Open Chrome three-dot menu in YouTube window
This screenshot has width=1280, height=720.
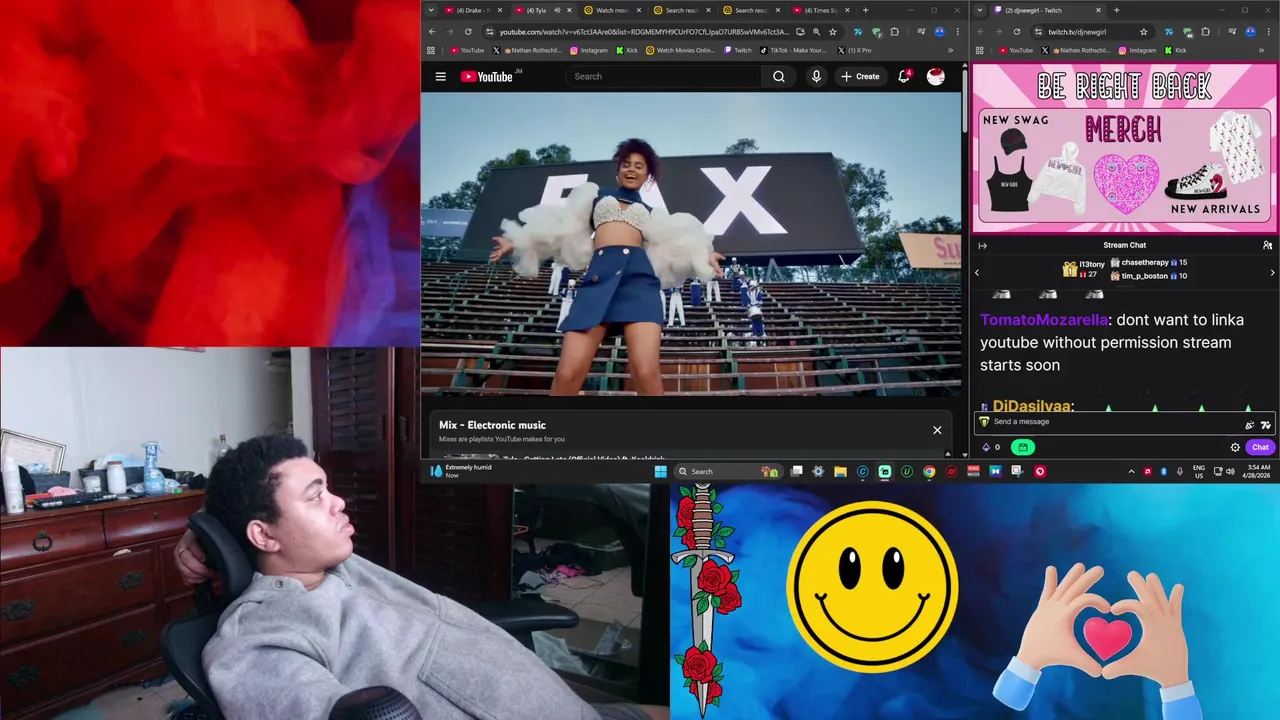coord(956,31)
